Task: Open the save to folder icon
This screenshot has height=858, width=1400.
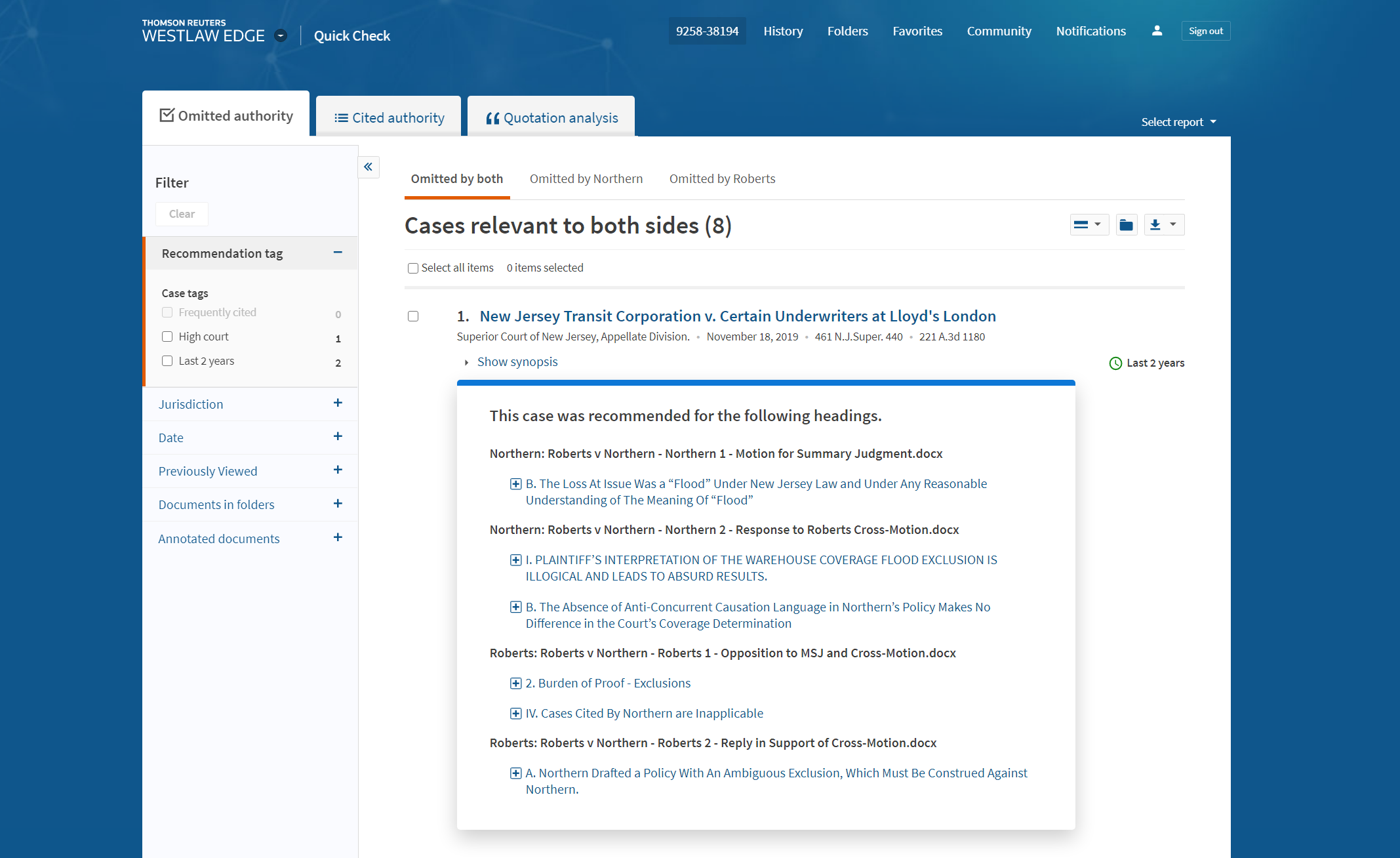Action: 1126,225
